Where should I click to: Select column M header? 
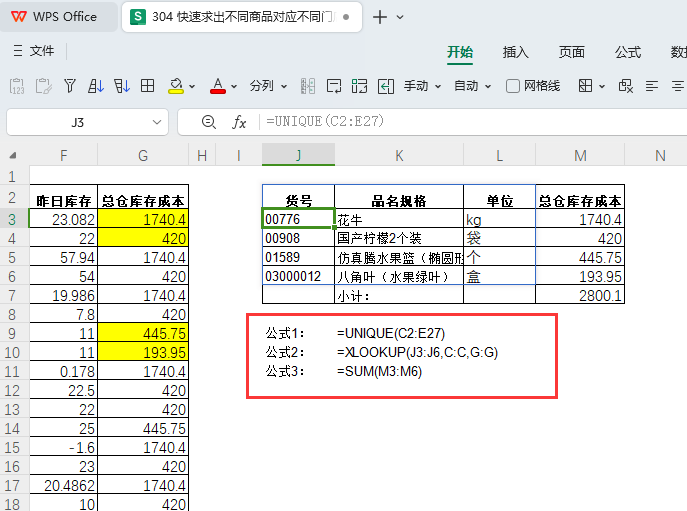click(580, 155)
